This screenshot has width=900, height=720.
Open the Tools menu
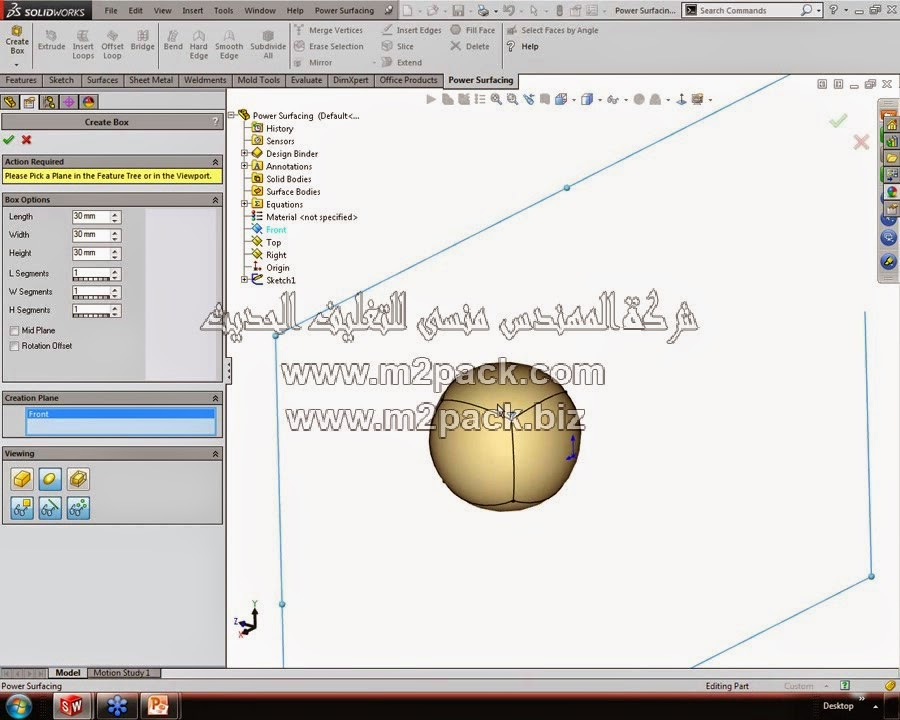click(223, 10)
